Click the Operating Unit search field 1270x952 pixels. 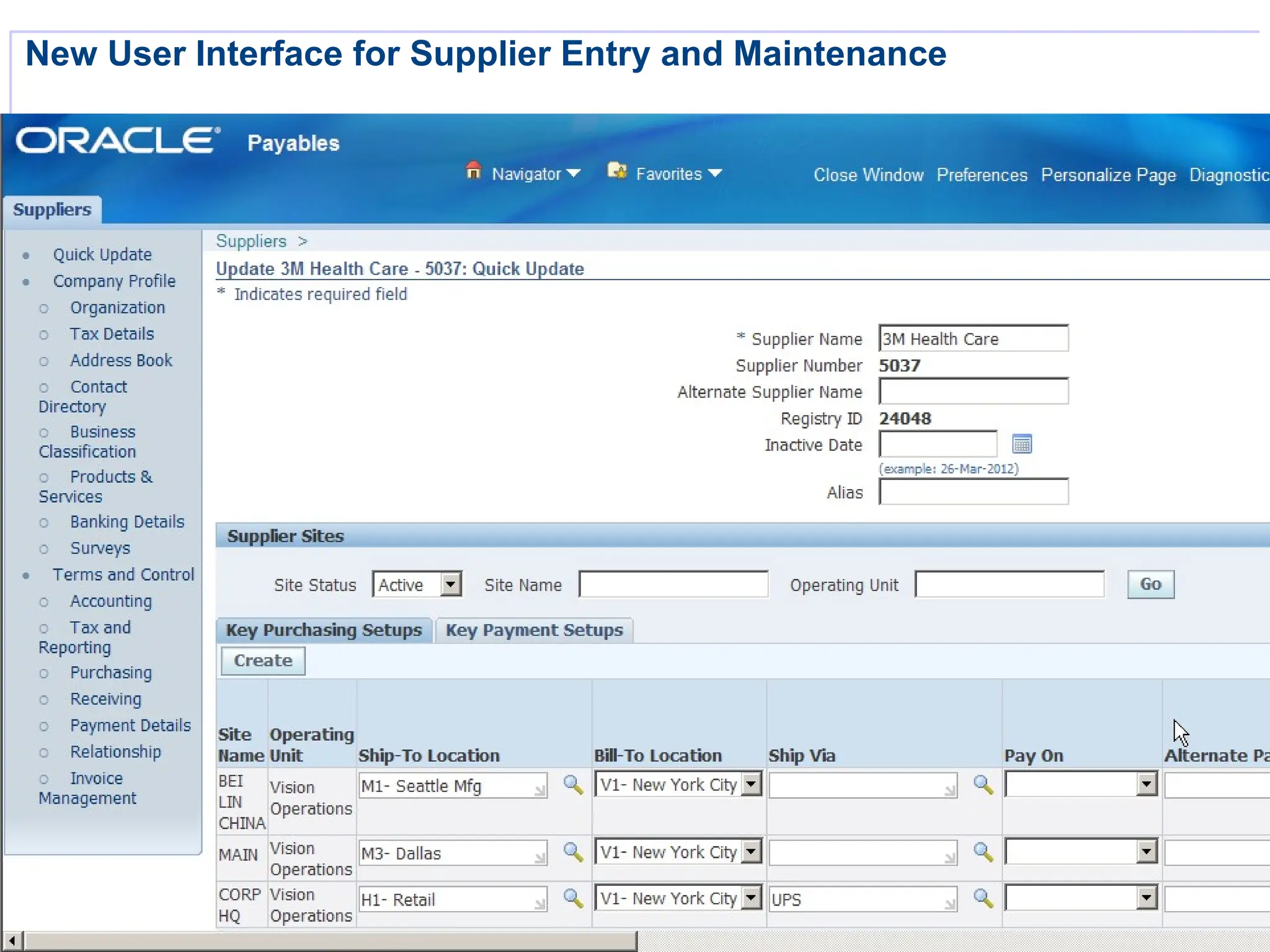point(1010,584)
